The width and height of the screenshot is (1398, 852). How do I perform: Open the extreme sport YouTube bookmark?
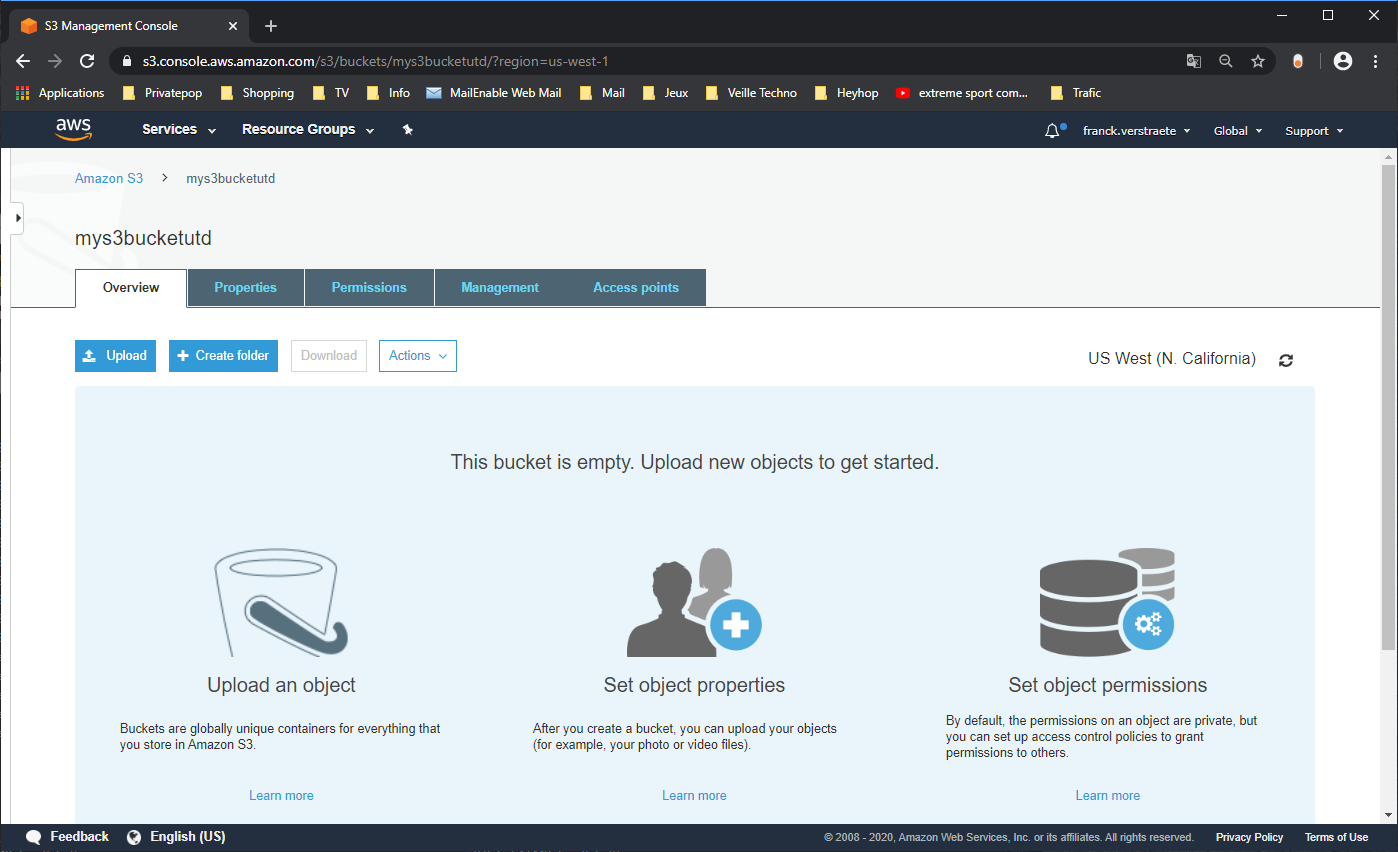(962, 93)
